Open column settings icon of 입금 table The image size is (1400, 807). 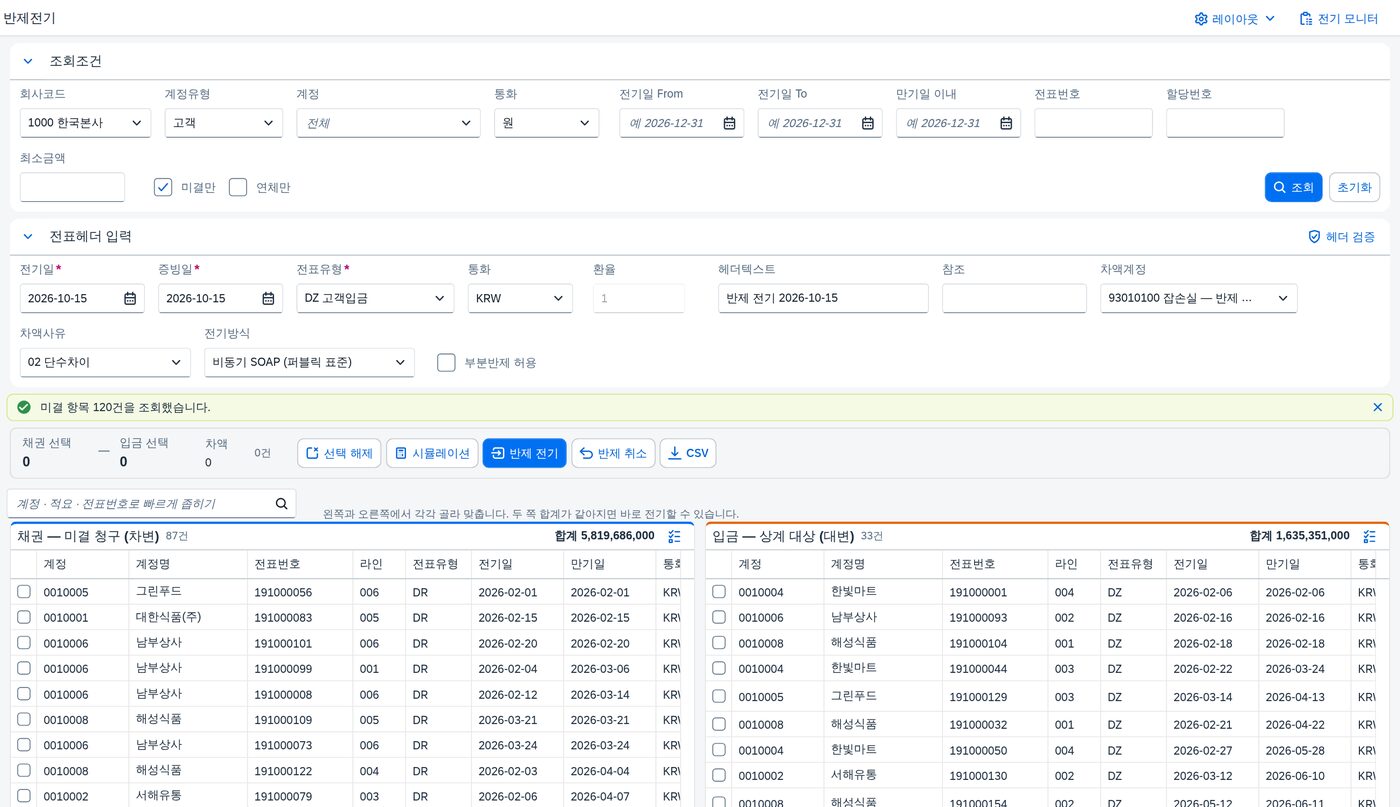pyautogui.click(x=1368, y=536)
